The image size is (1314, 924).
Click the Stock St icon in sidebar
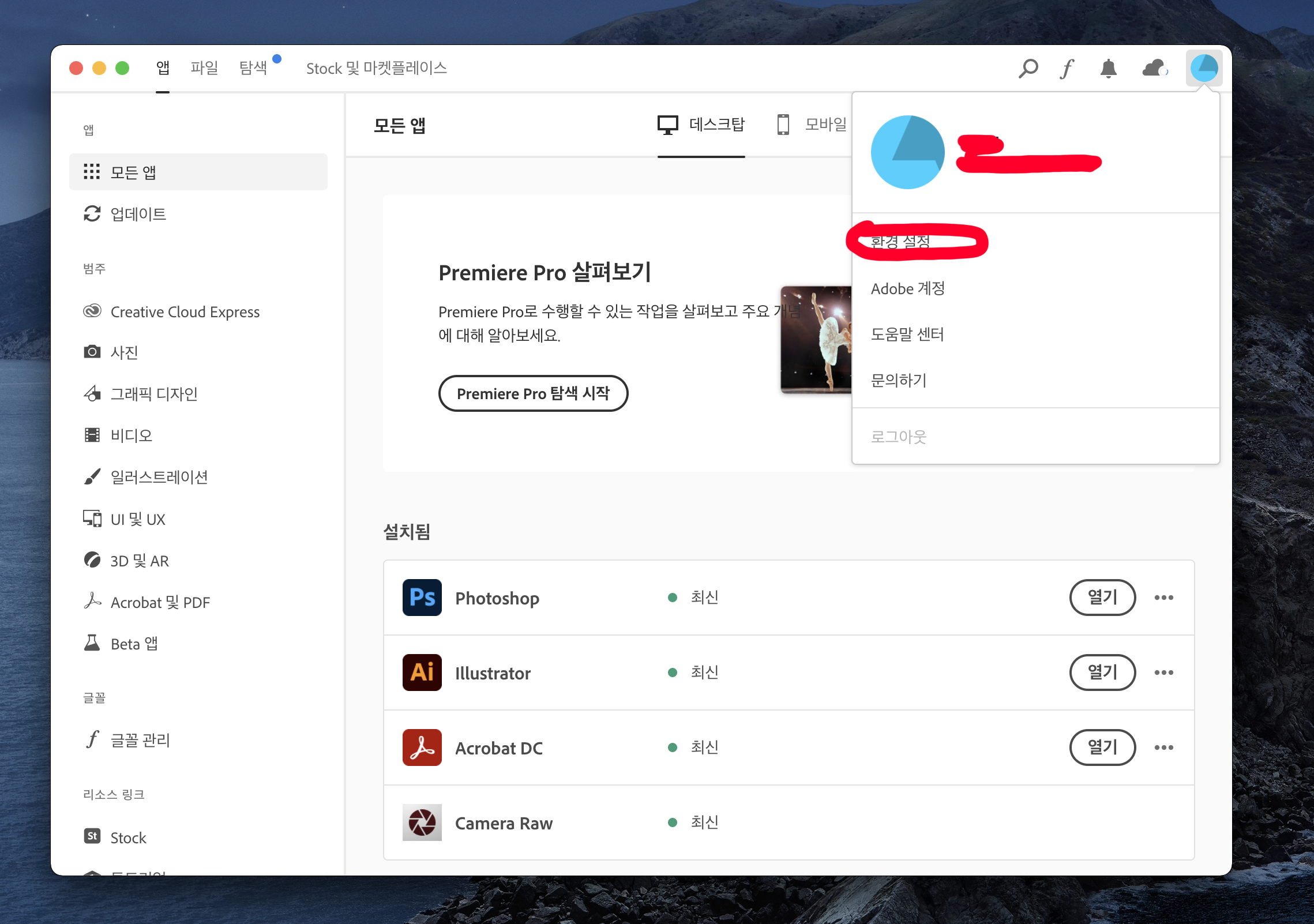pyautogui.click(x=92, y=836)
